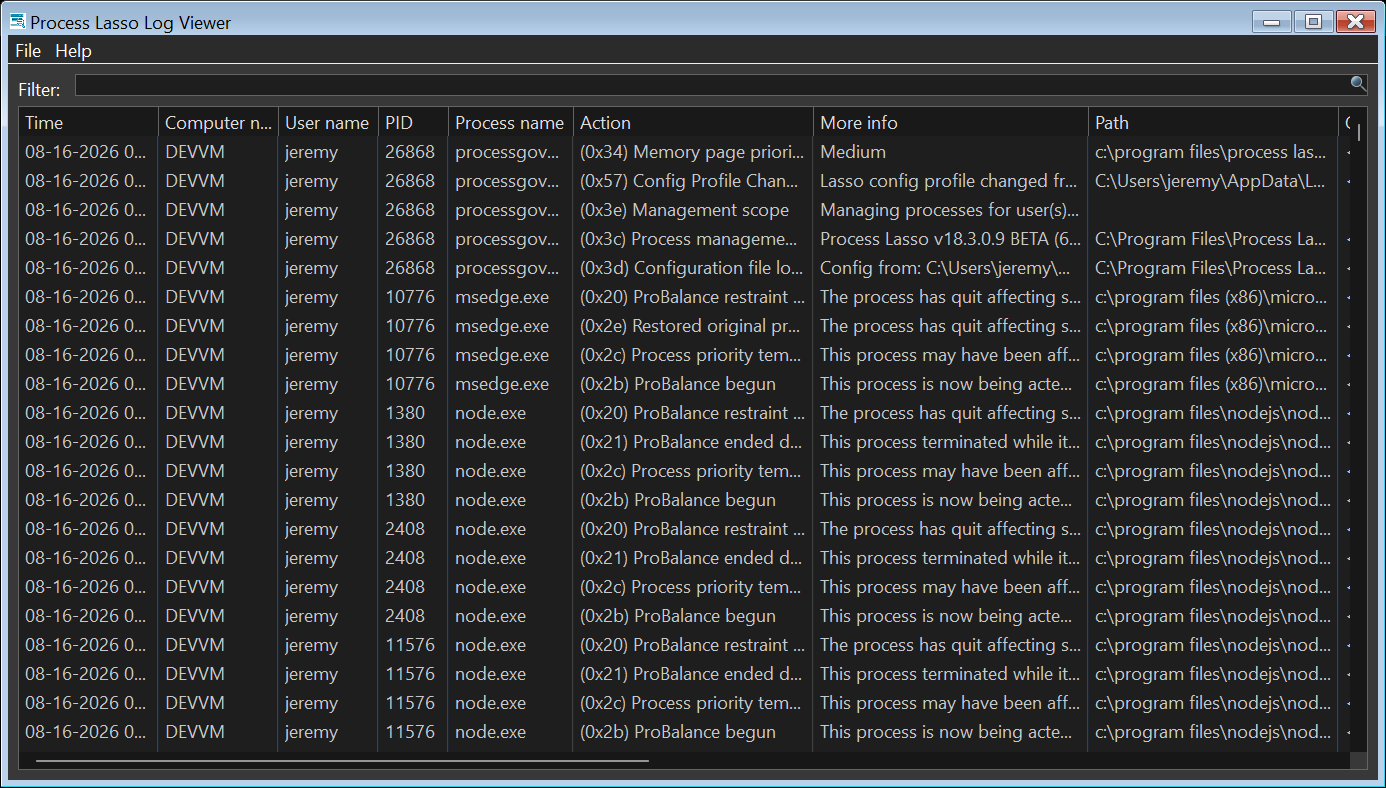This screenshot has height=788, width=1386.
Task: Click the "C:\Program Files\Process La..." path in the Process management row
Action: 1211,239
